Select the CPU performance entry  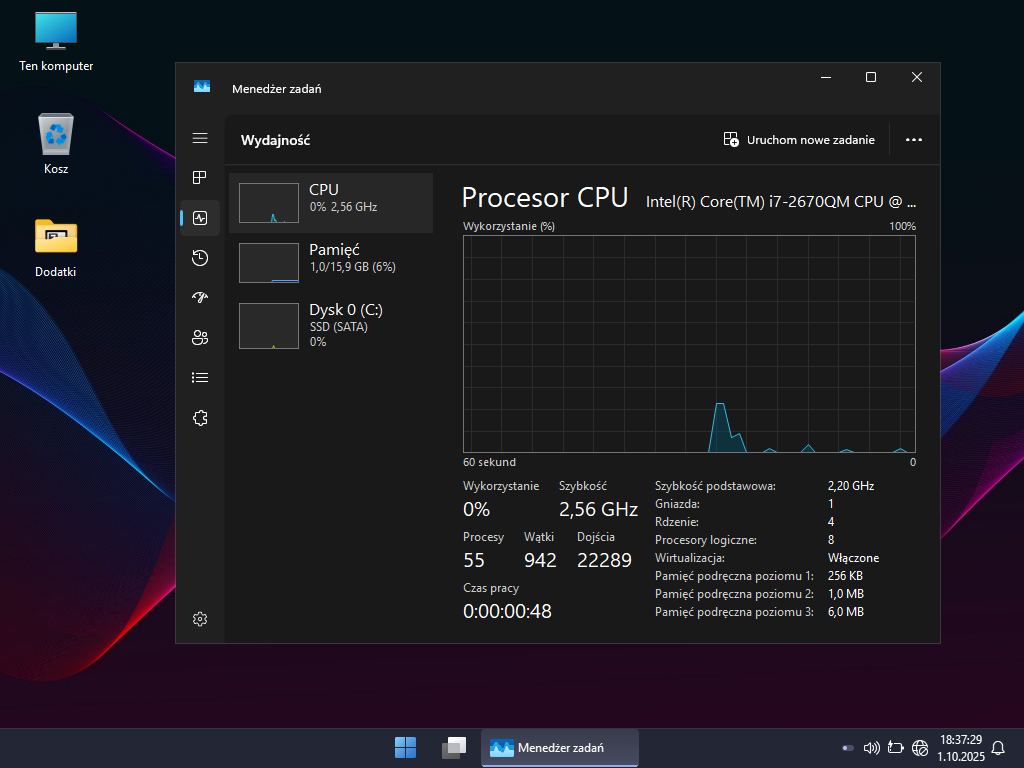click(x=331, y=203)
